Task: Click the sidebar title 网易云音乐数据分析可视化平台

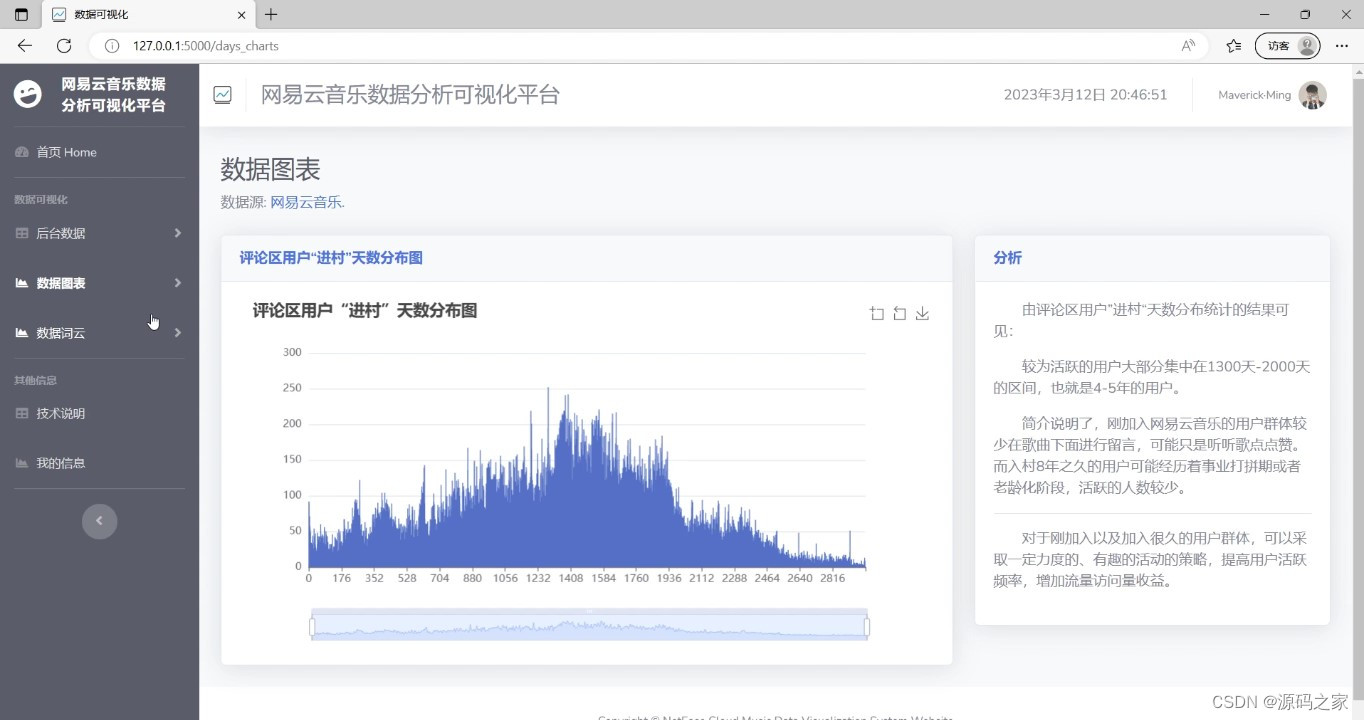Action: tap(113, 95)
